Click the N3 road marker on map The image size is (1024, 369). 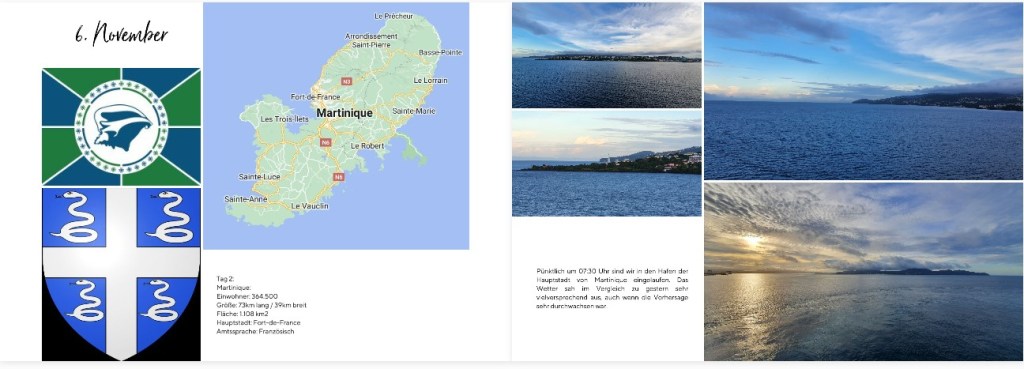coord(346,81)
